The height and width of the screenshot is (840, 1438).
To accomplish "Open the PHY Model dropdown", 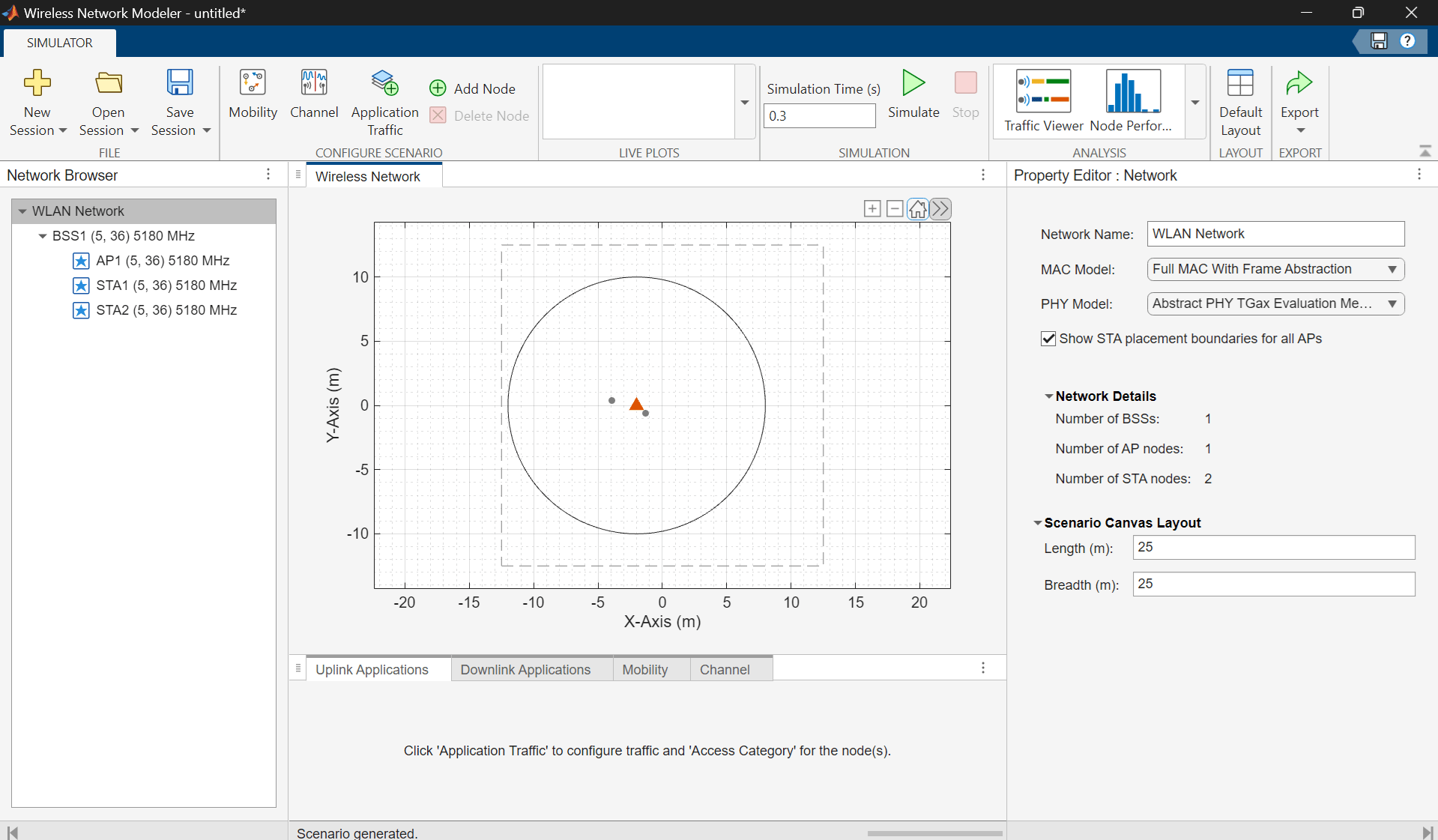I will pos(1275,303).
